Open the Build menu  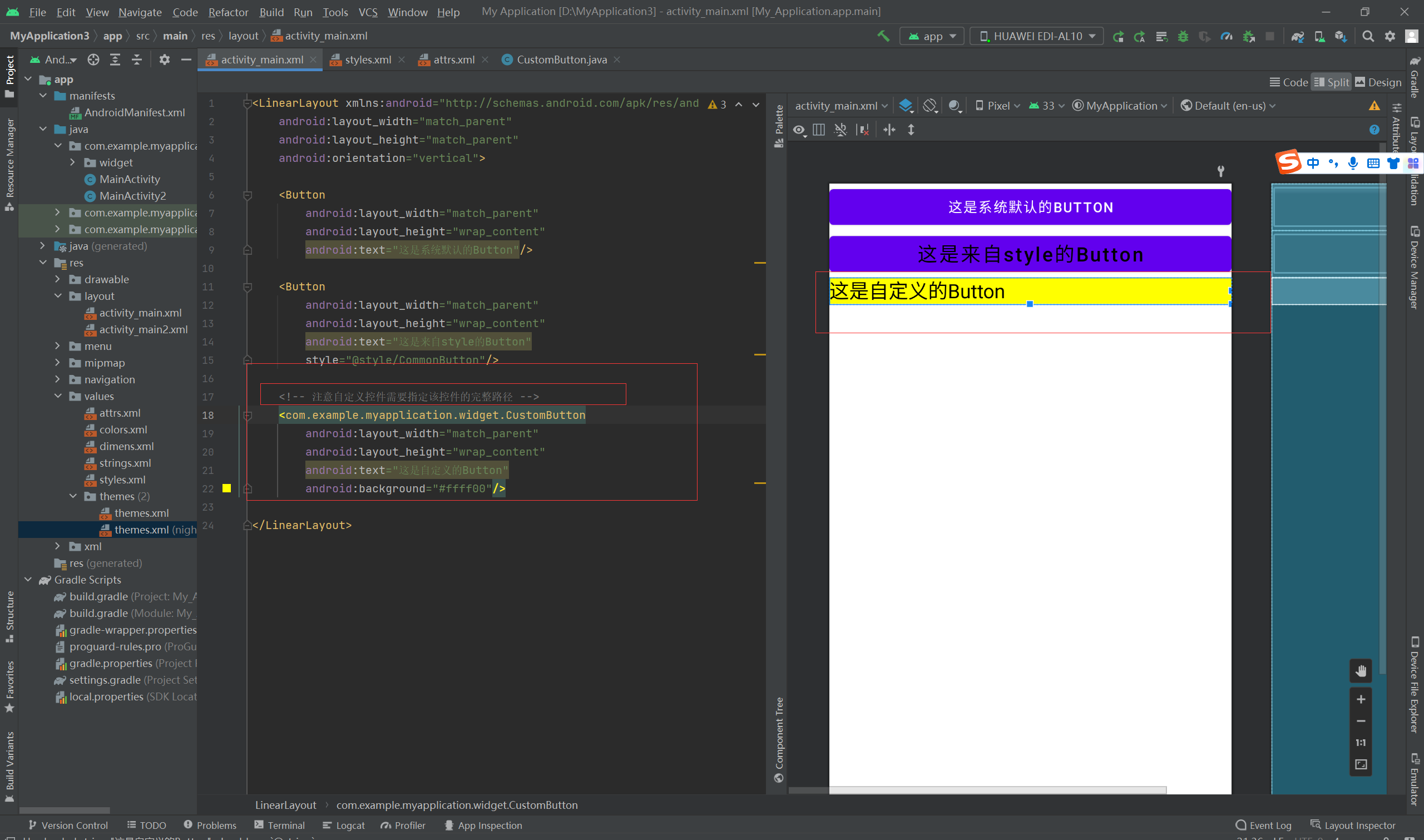(x=271, y=12)
